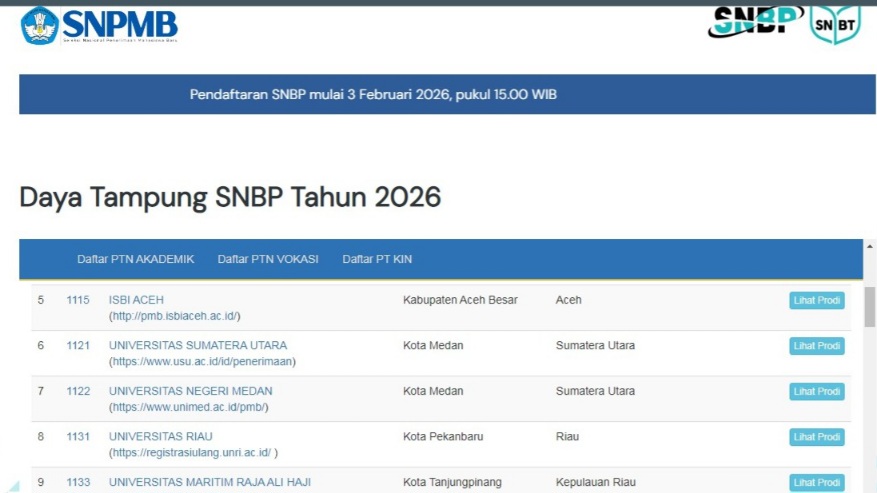This screenshot has width=877, height=493.
Task: Select Kota Medan cell in row 6
Action: pyautogui.click(x=433, y=345)
